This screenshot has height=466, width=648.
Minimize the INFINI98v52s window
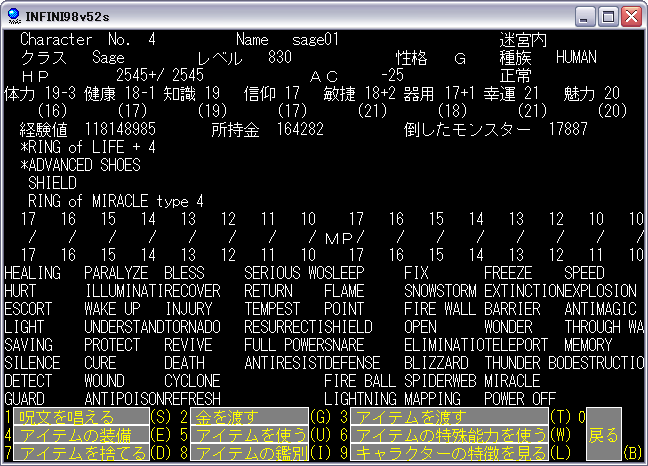tap(584, 17)
